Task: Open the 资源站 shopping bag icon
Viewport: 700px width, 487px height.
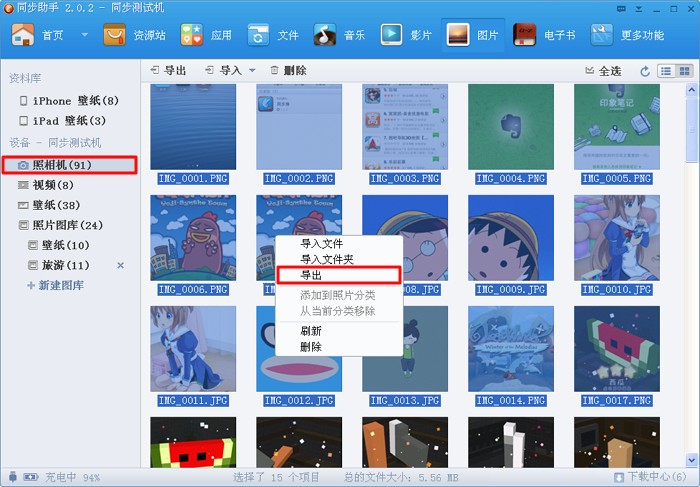Action: click(x=114, y=35)
